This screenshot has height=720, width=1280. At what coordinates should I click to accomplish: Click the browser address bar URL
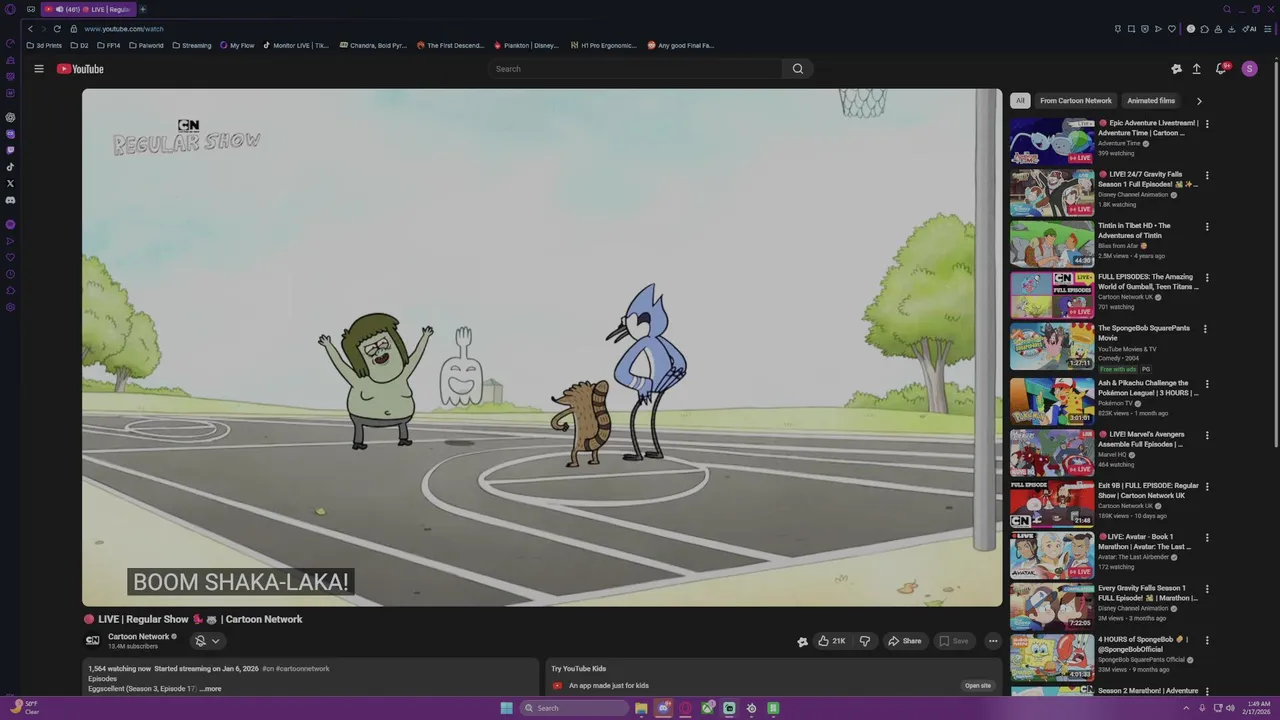pyautogui.click(x=124, y=29)
